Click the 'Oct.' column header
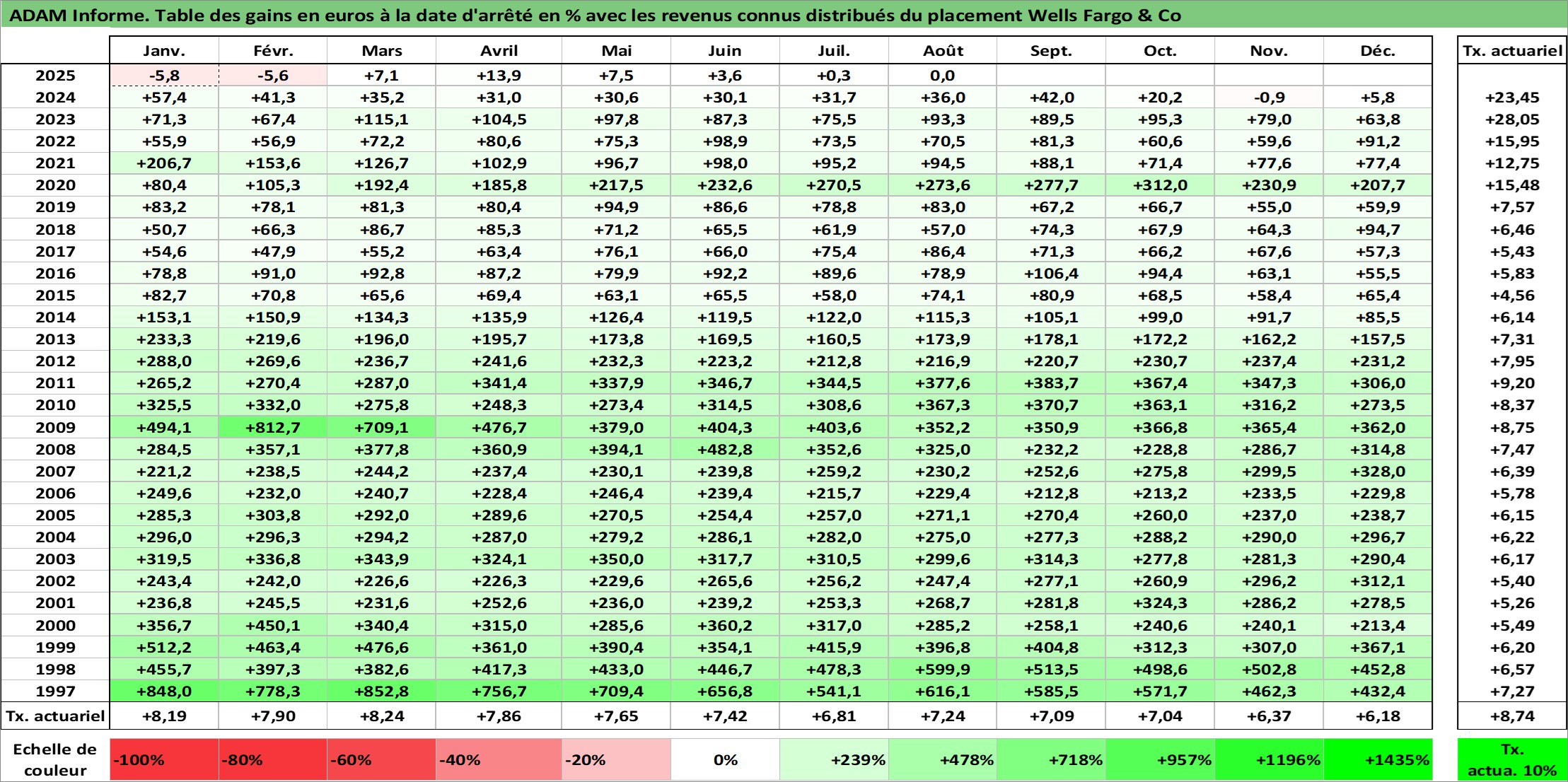Image resolution: width=1568 pixels, height=782 pixels. click(x=1160, y=50)
